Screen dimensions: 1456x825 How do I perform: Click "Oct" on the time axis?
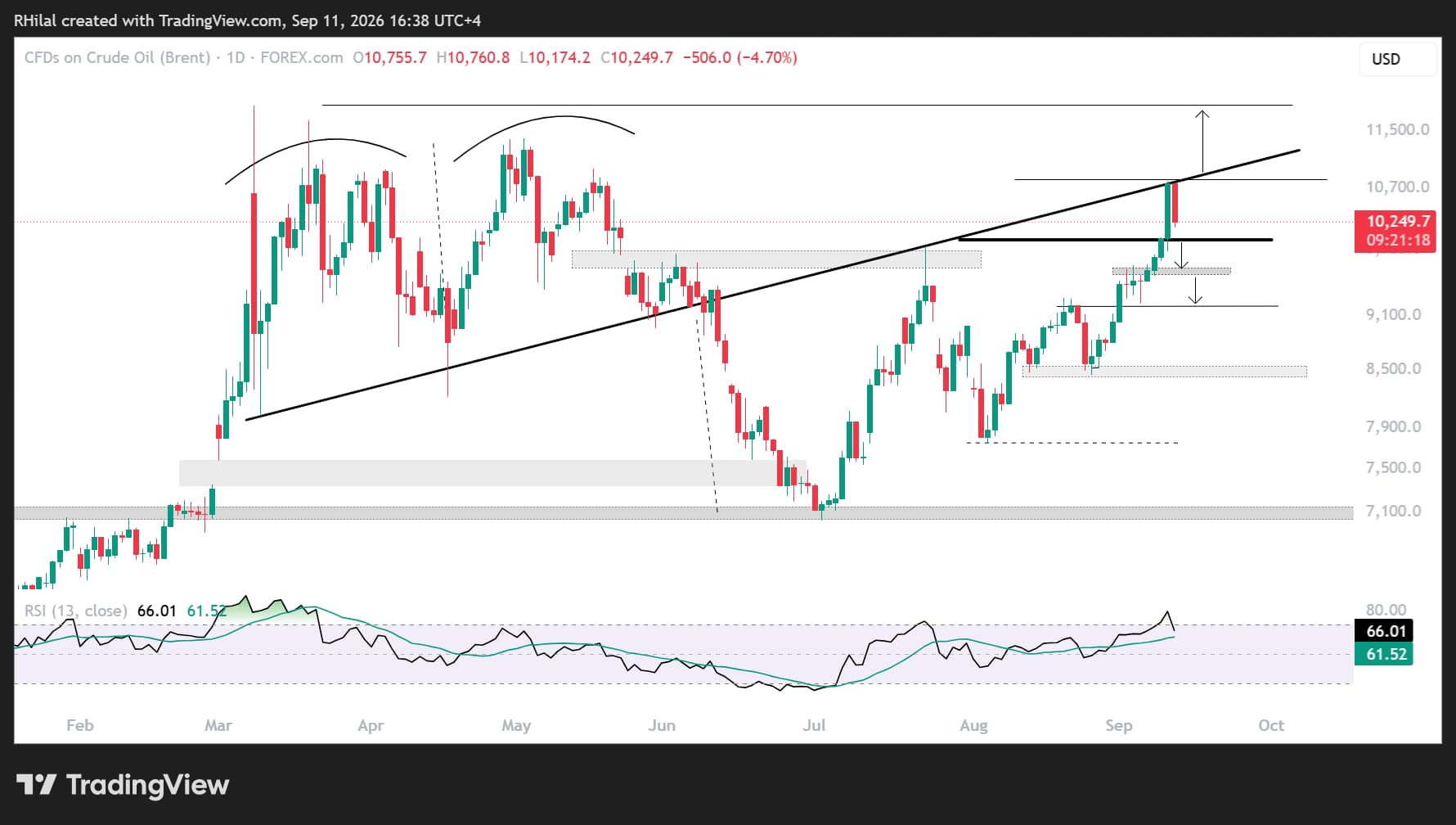pyautogui.click(x=1271, y=725)
